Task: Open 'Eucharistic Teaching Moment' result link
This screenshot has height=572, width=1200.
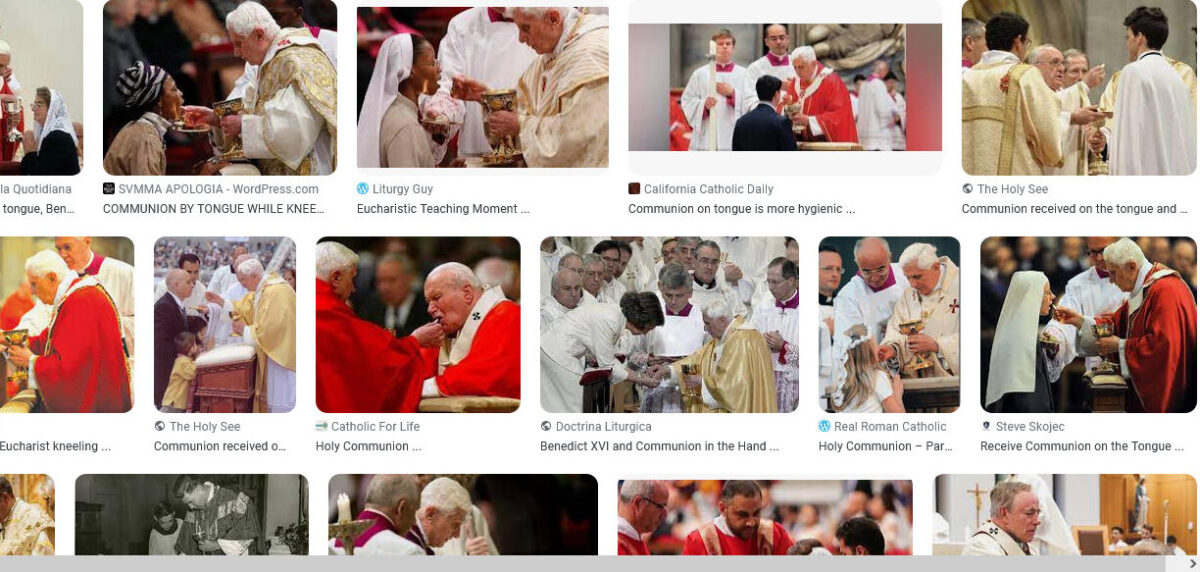Action: pos(443,209)
